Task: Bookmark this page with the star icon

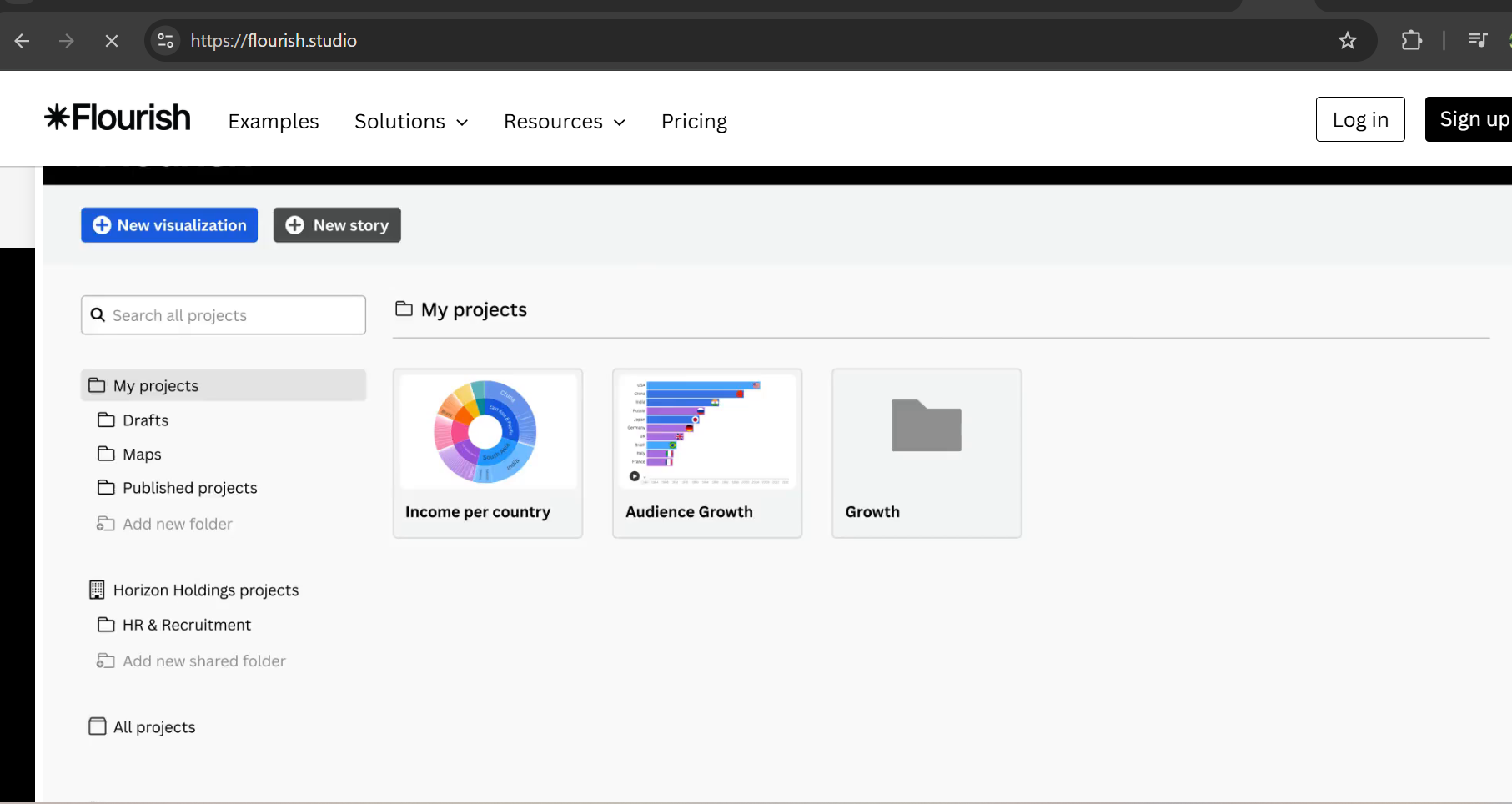Action: [x=1348, y=41]
